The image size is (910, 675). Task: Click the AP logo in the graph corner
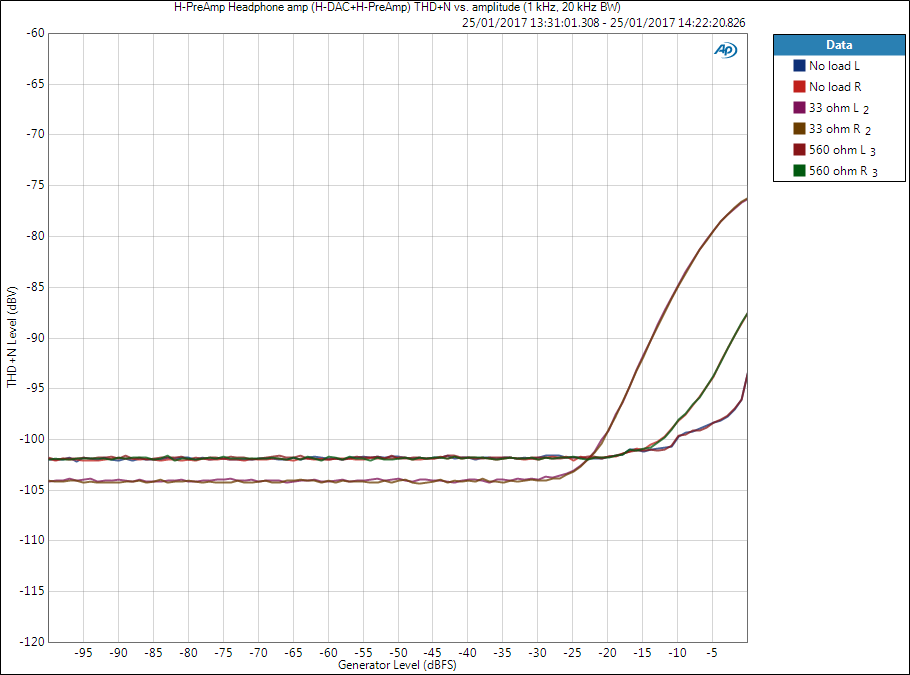(725, 50)
